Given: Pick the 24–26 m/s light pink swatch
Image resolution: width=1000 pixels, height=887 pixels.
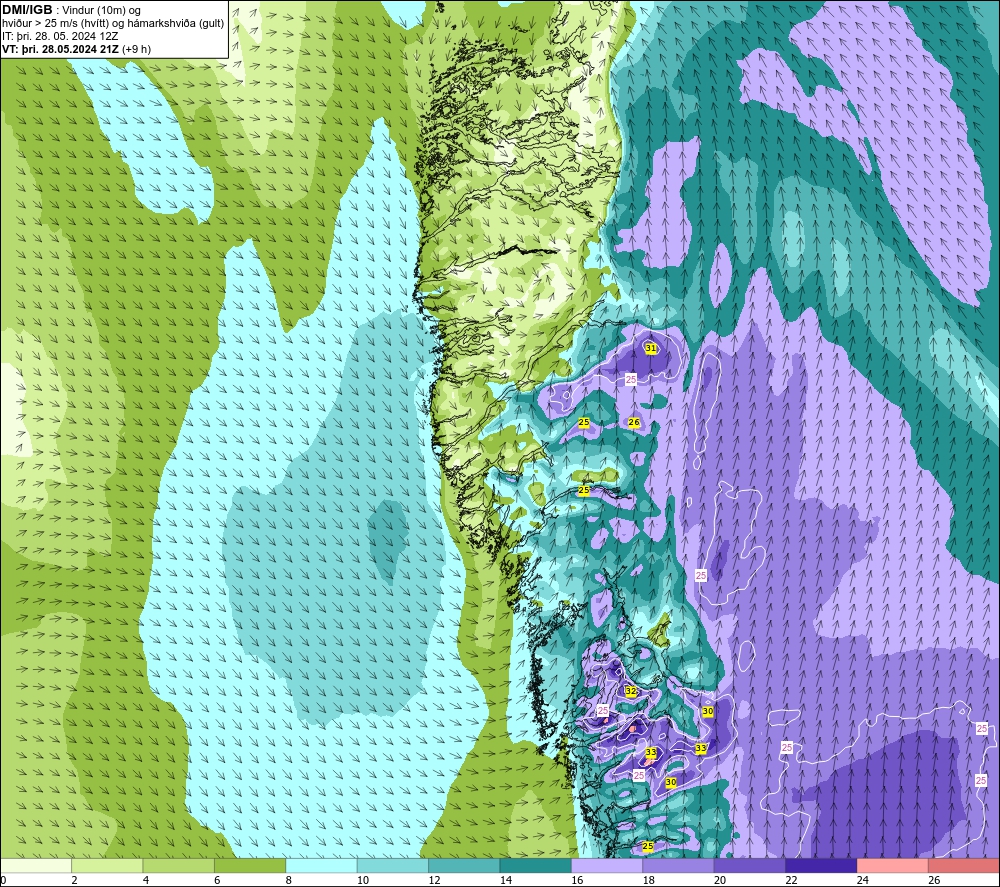Looking at the screenshot, I should pyautogui.click(x=893, y=865).
